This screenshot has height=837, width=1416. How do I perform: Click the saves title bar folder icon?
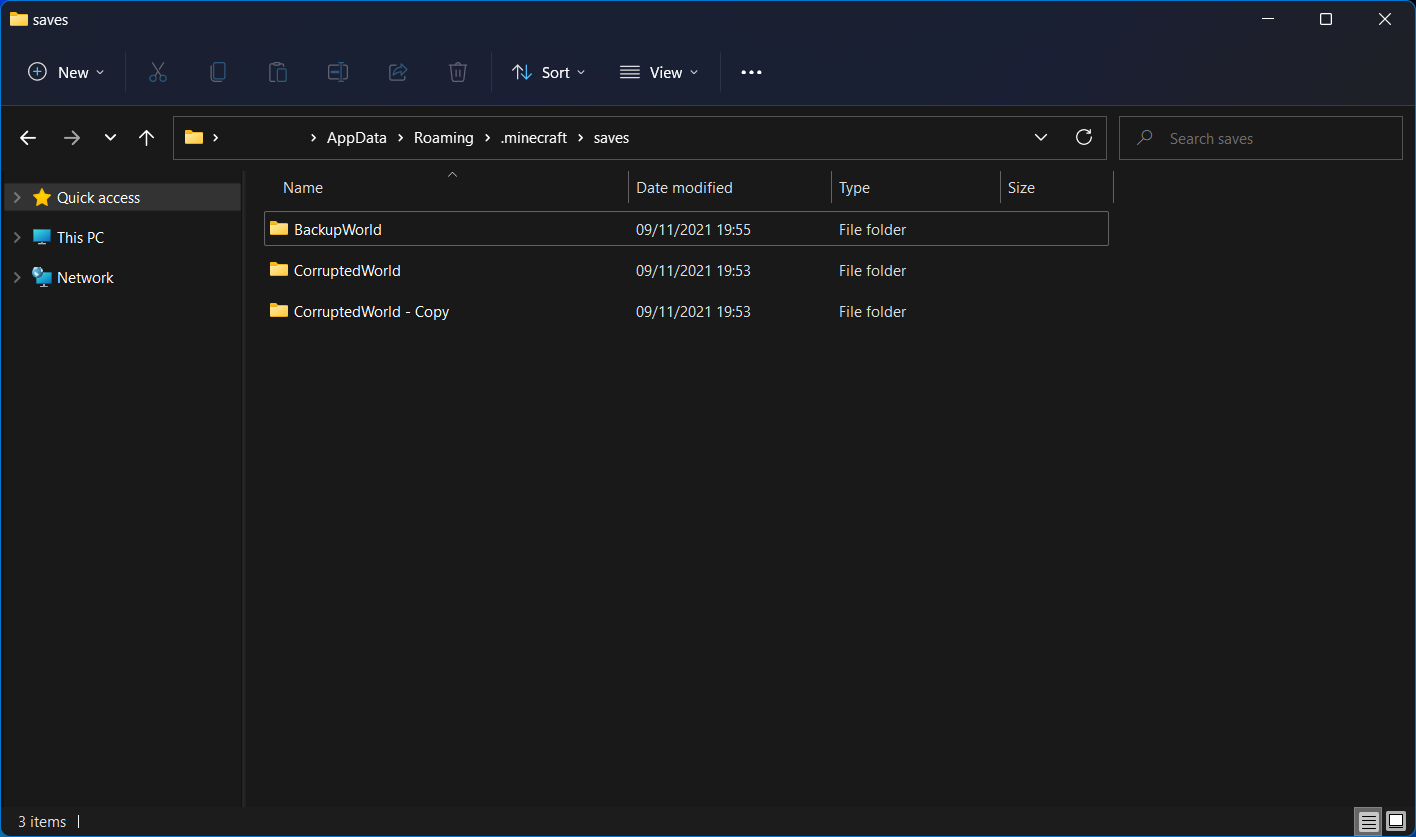(18, 19)
